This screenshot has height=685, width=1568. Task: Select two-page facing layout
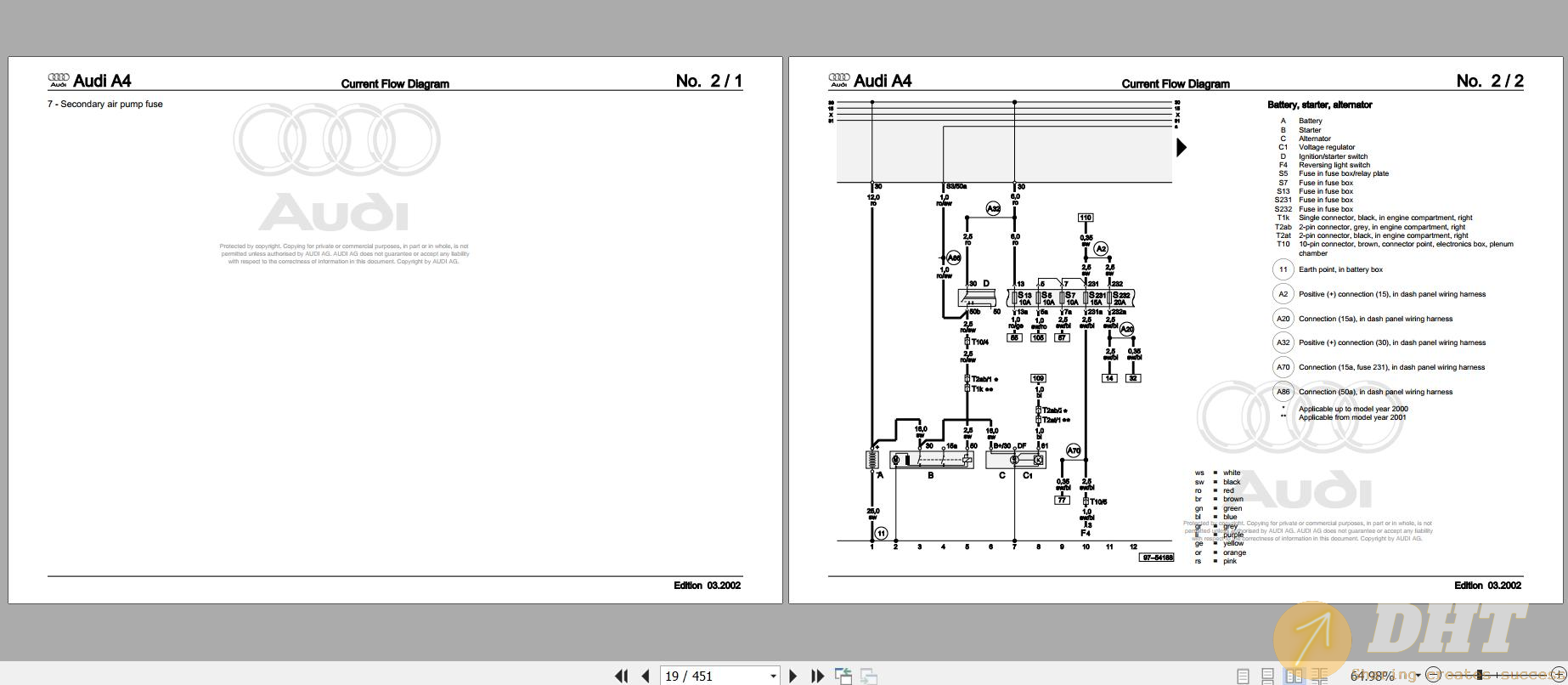pos(1294,676)
